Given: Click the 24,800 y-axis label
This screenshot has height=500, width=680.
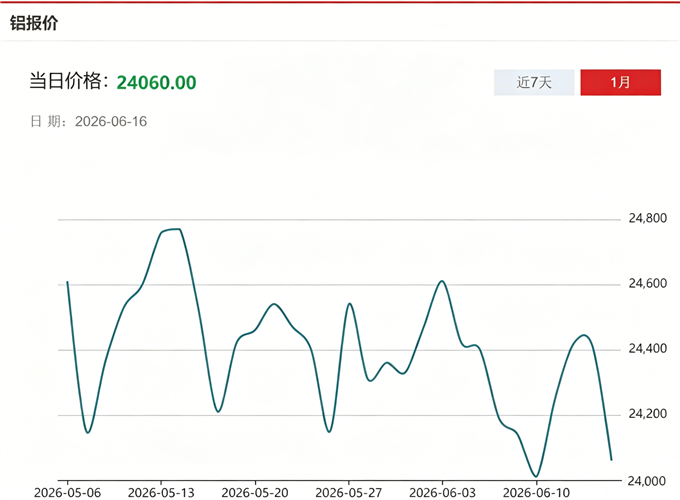Looking at the screenshot, I should click(647, 218).
